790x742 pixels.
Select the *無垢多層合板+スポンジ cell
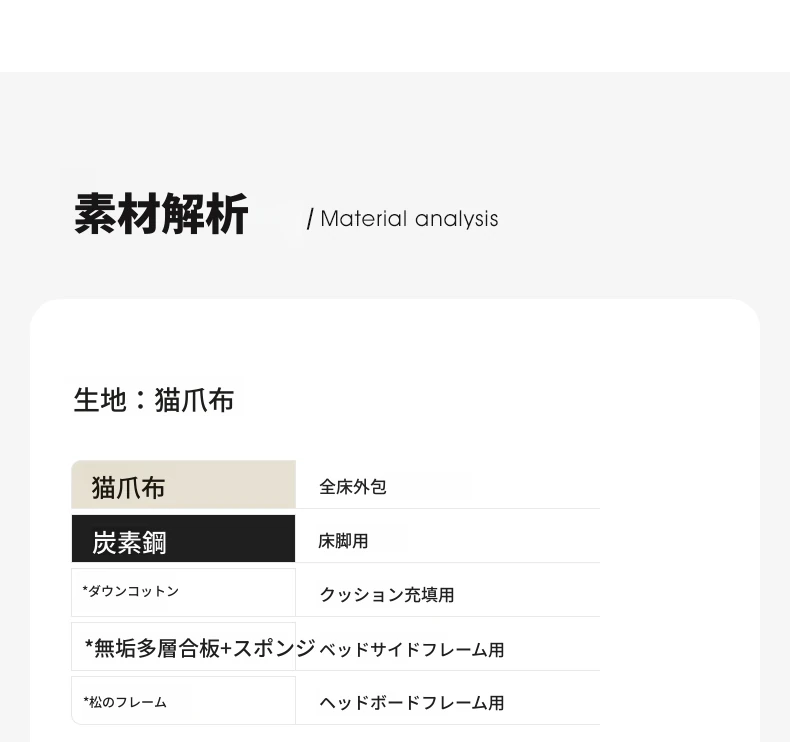183,647
